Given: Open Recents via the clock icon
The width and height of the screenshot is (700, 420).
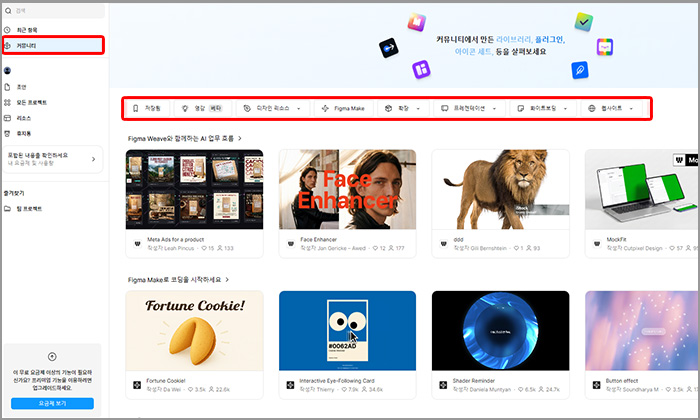Looking at the screenshot, I should (7, 30).
